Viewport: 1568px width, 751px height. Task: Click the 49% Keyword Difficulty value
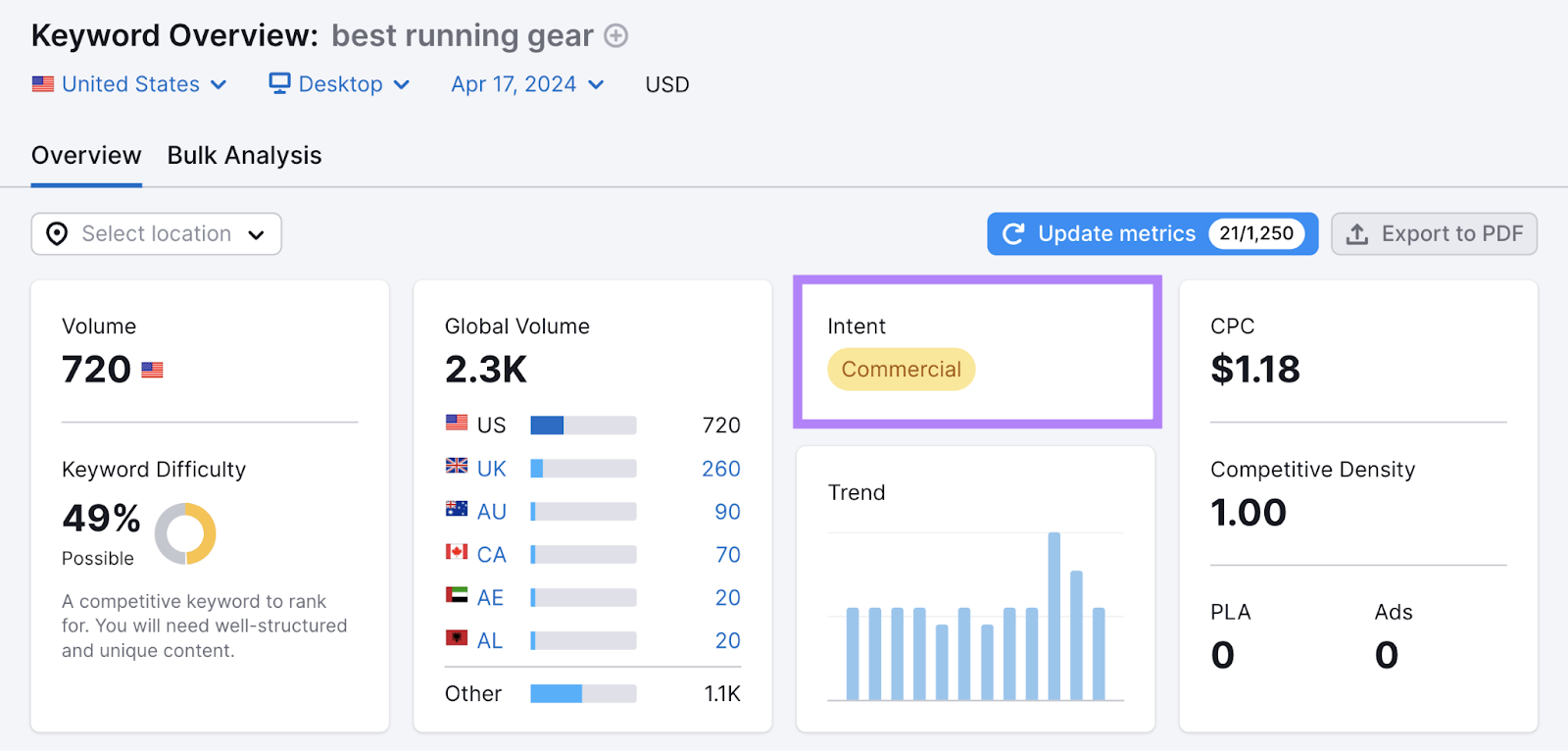pyautogui.click(x=101, y=519)
